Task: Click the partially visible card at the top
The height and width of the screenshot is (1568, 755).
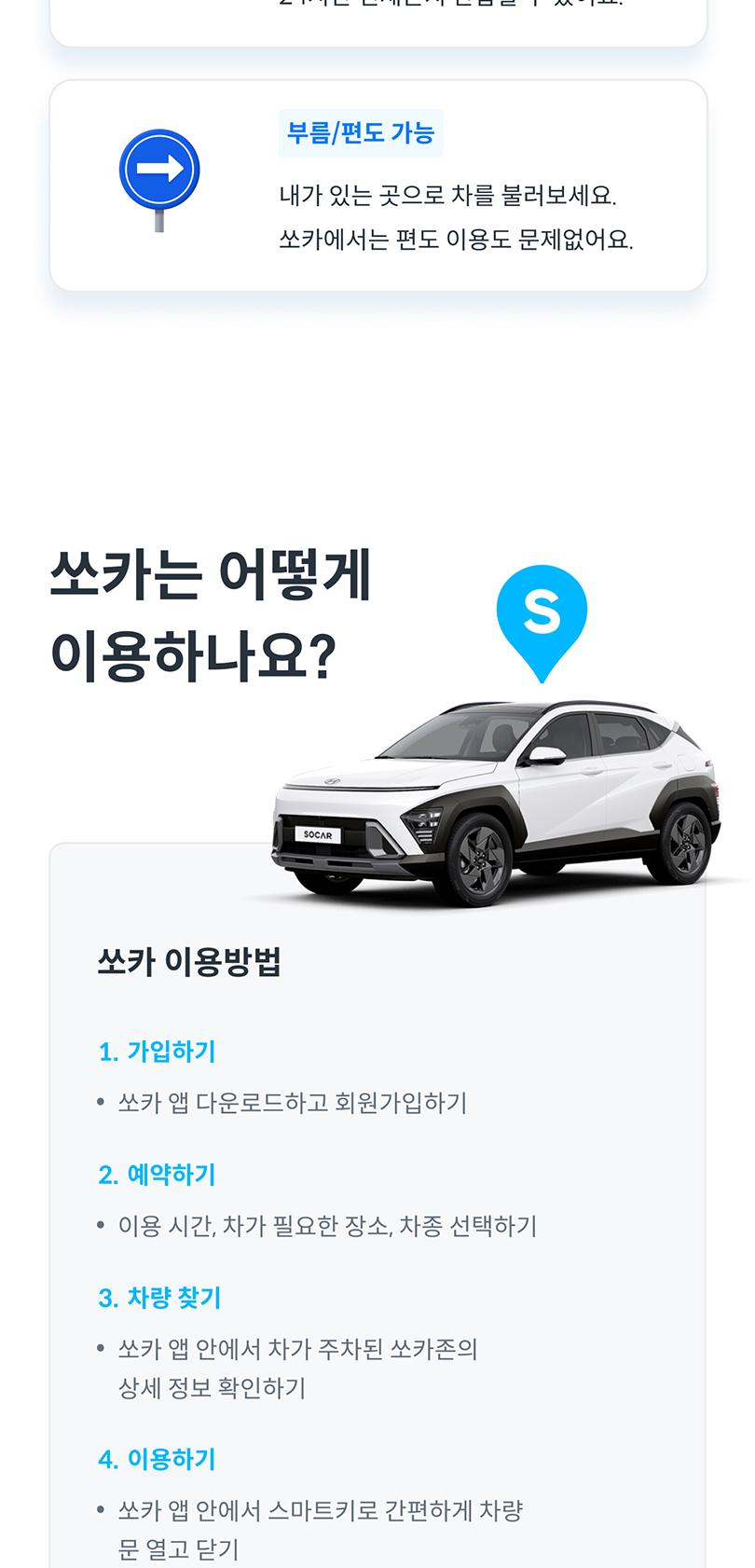Action: [378, 22]
